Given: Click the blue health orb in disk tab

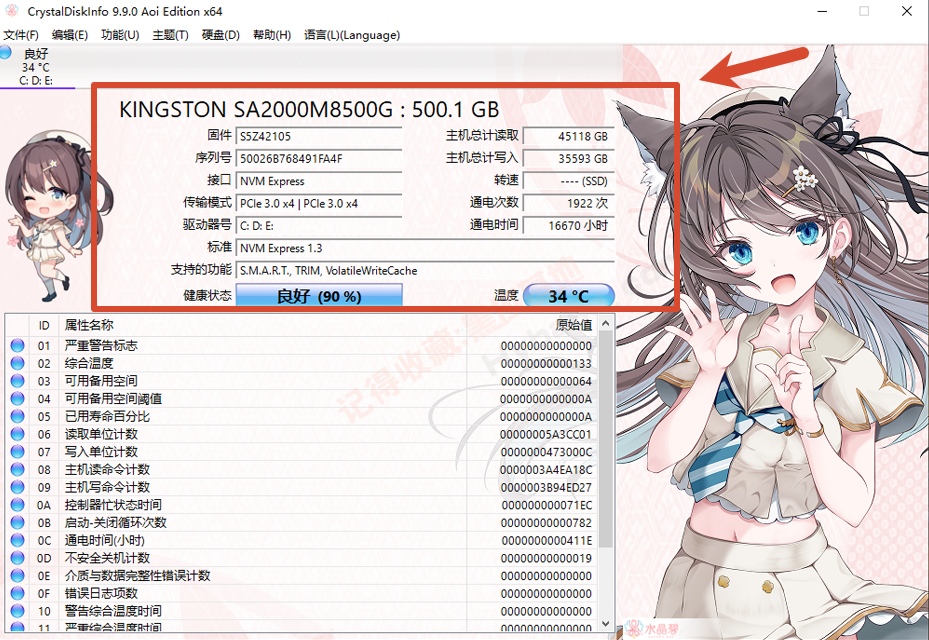Looking at the screenshot, I should point(6,52).
